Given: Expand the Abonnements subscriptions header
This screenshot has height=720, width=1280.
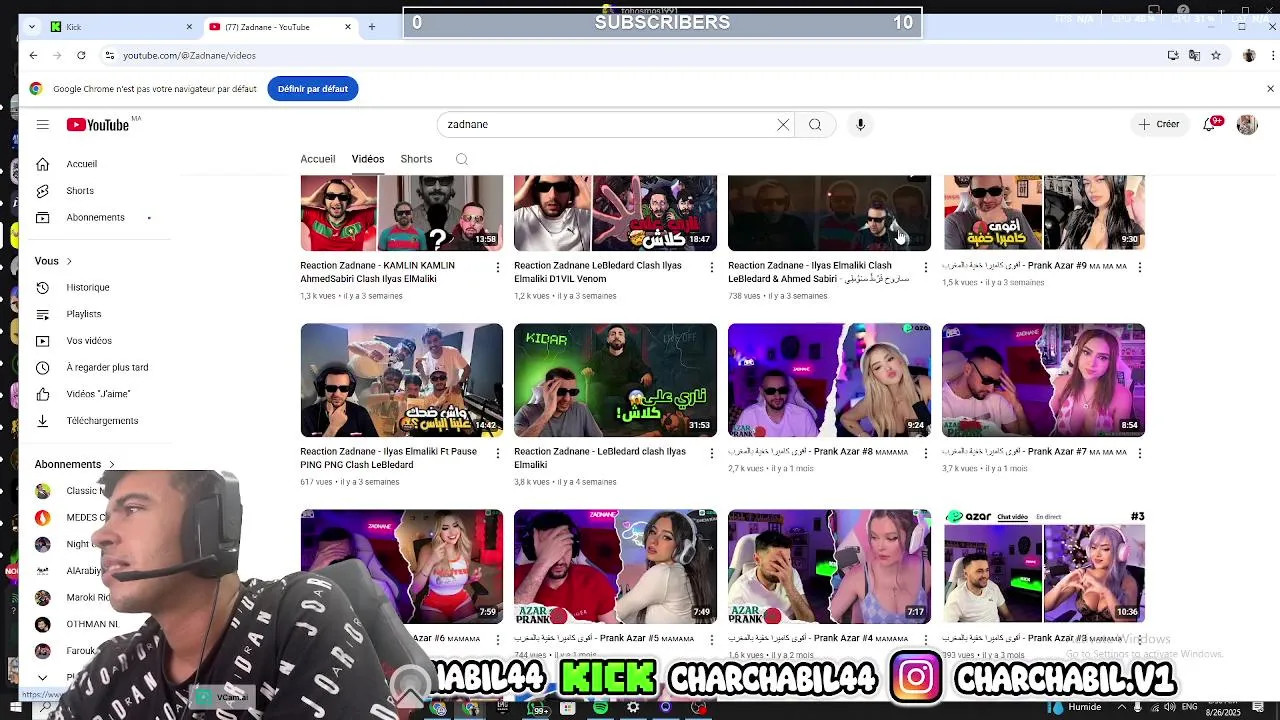Looking at the screenshot, I should click(x=75, y=464).
